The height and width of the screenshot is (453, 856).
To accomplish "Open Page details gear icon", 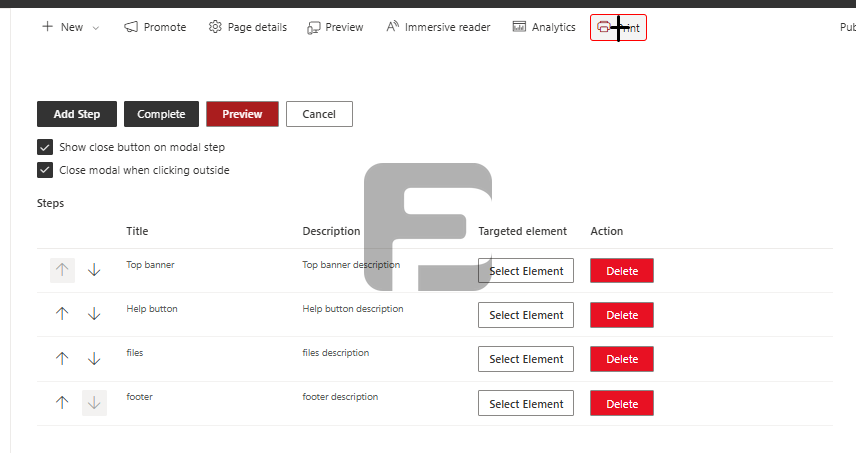I will pos(215,27).
